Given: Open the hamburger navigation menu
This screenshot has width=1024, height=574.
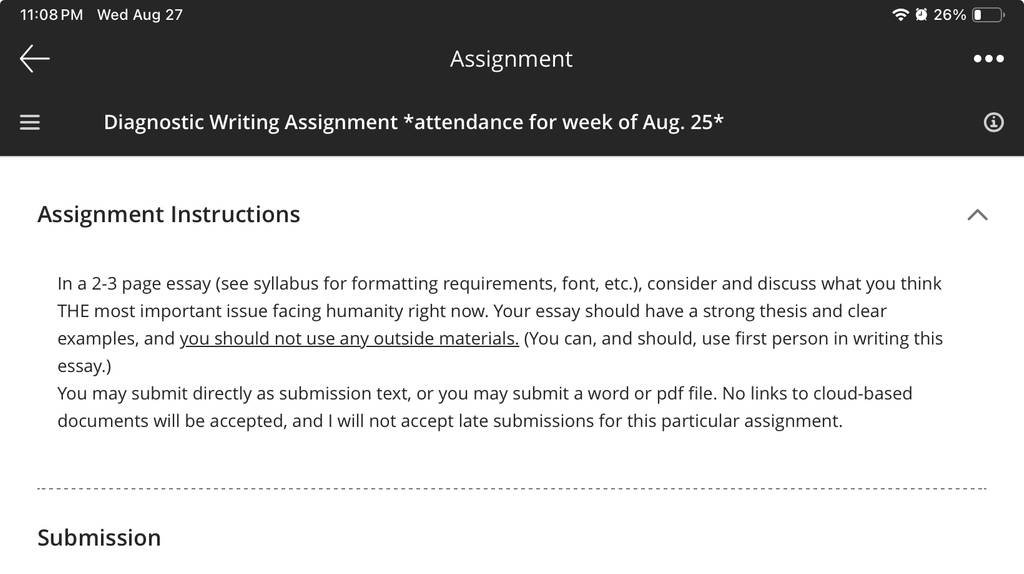Looking at the screenshot, I should click(x=29, y=122).
